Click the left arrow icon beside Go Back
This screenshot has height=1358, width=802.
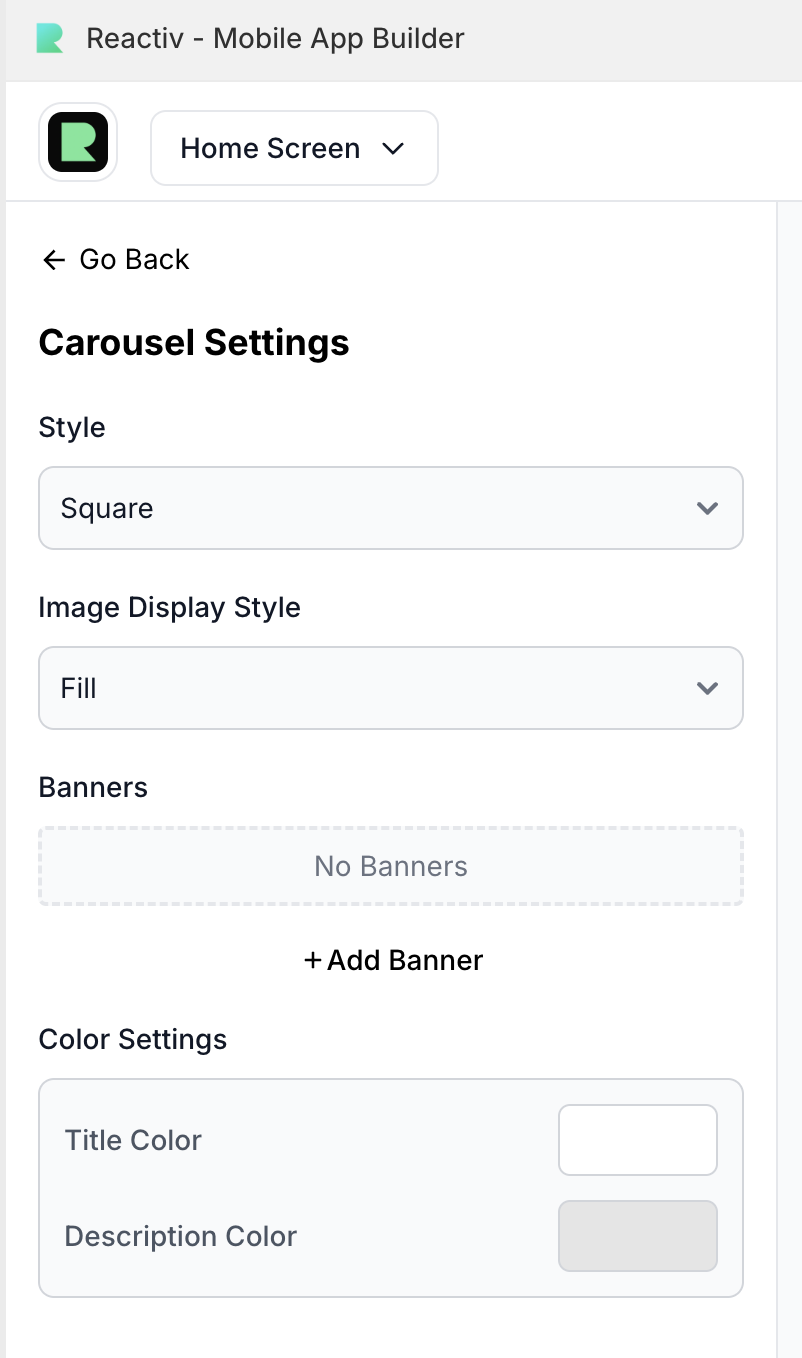53,260
